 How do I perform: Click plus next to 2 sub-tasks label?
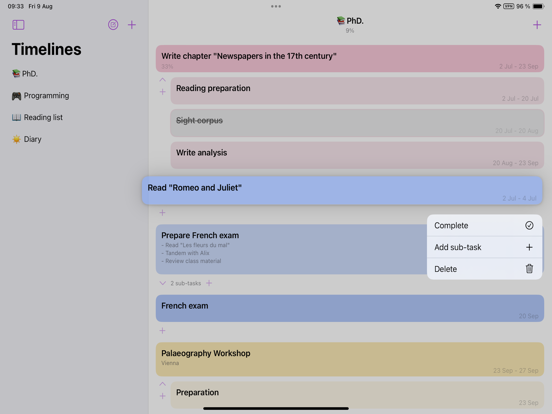pyautogui.click(x=209, y=283)
